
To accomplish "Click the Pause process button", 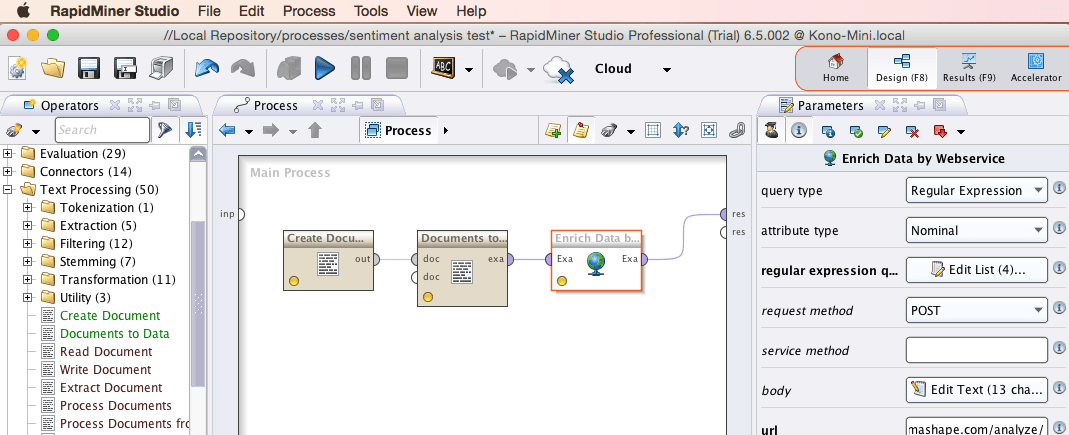I will tap(361, 68).
